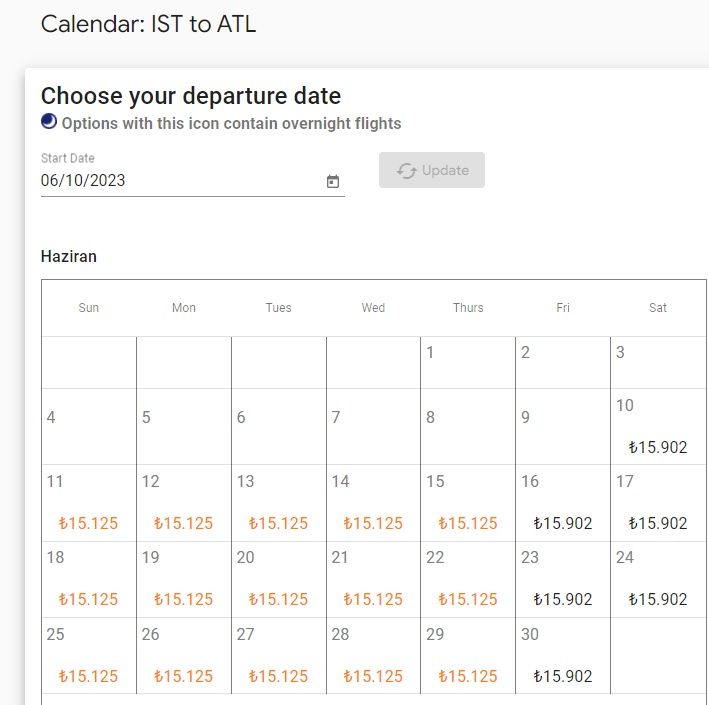Select June 23 priced ₺15.902
The width and height of the screenshot is (709, 705).
563,579
